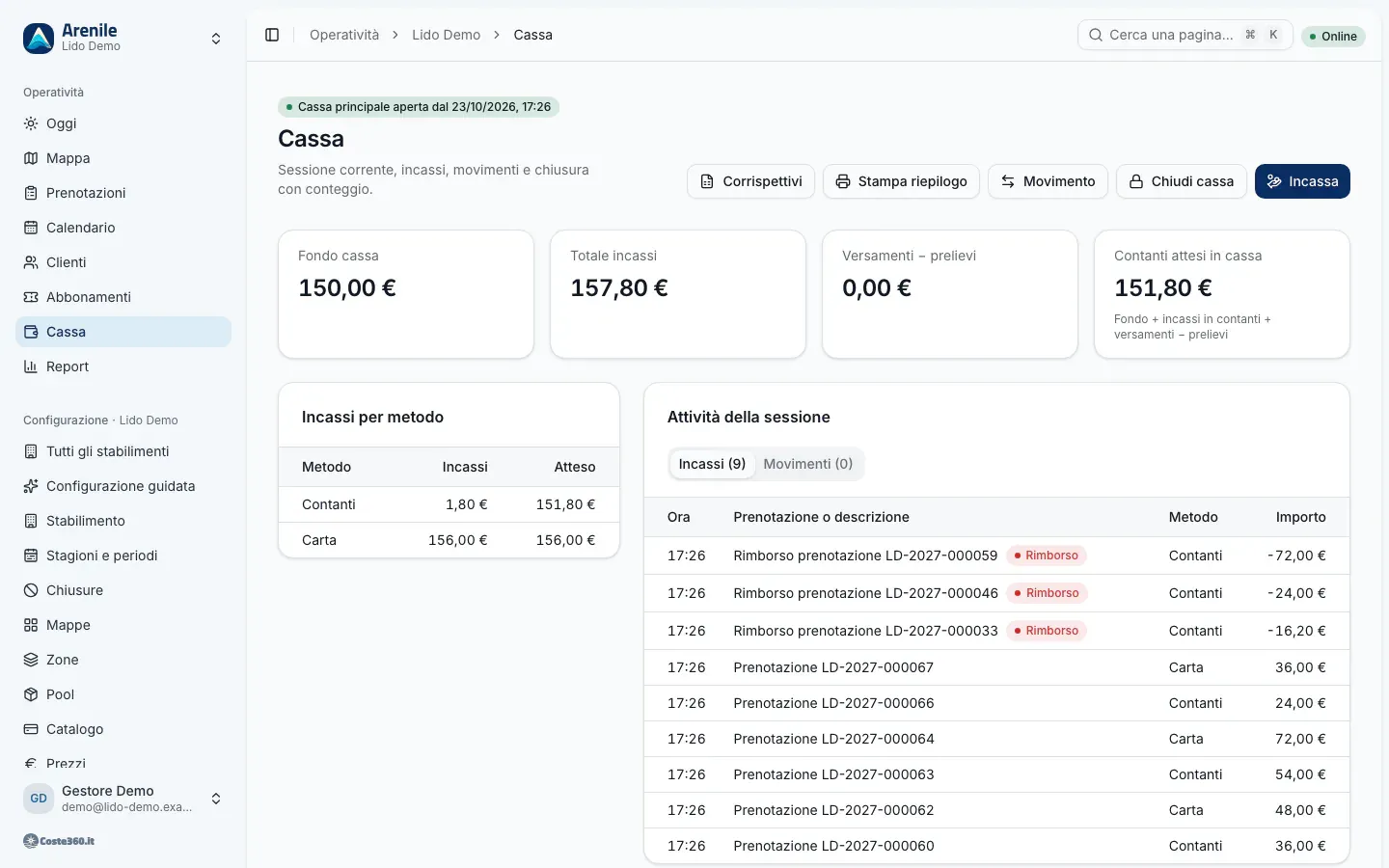Click the Chiudi cassa button
This screenshot has height=868, width=1389.
click(x=1182, y=181)
